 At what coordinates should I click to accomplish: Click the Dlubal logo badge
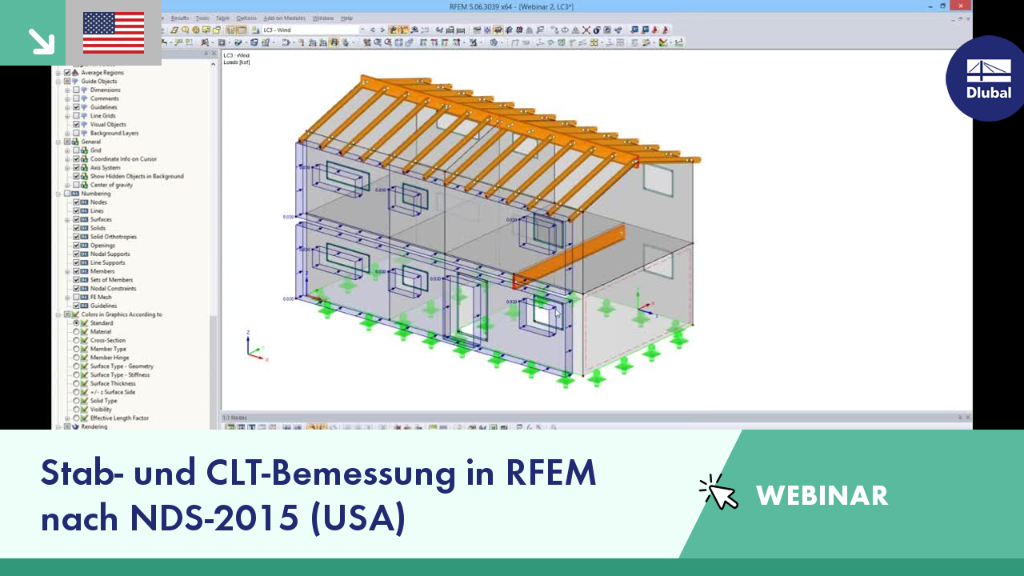pos(987,78)
